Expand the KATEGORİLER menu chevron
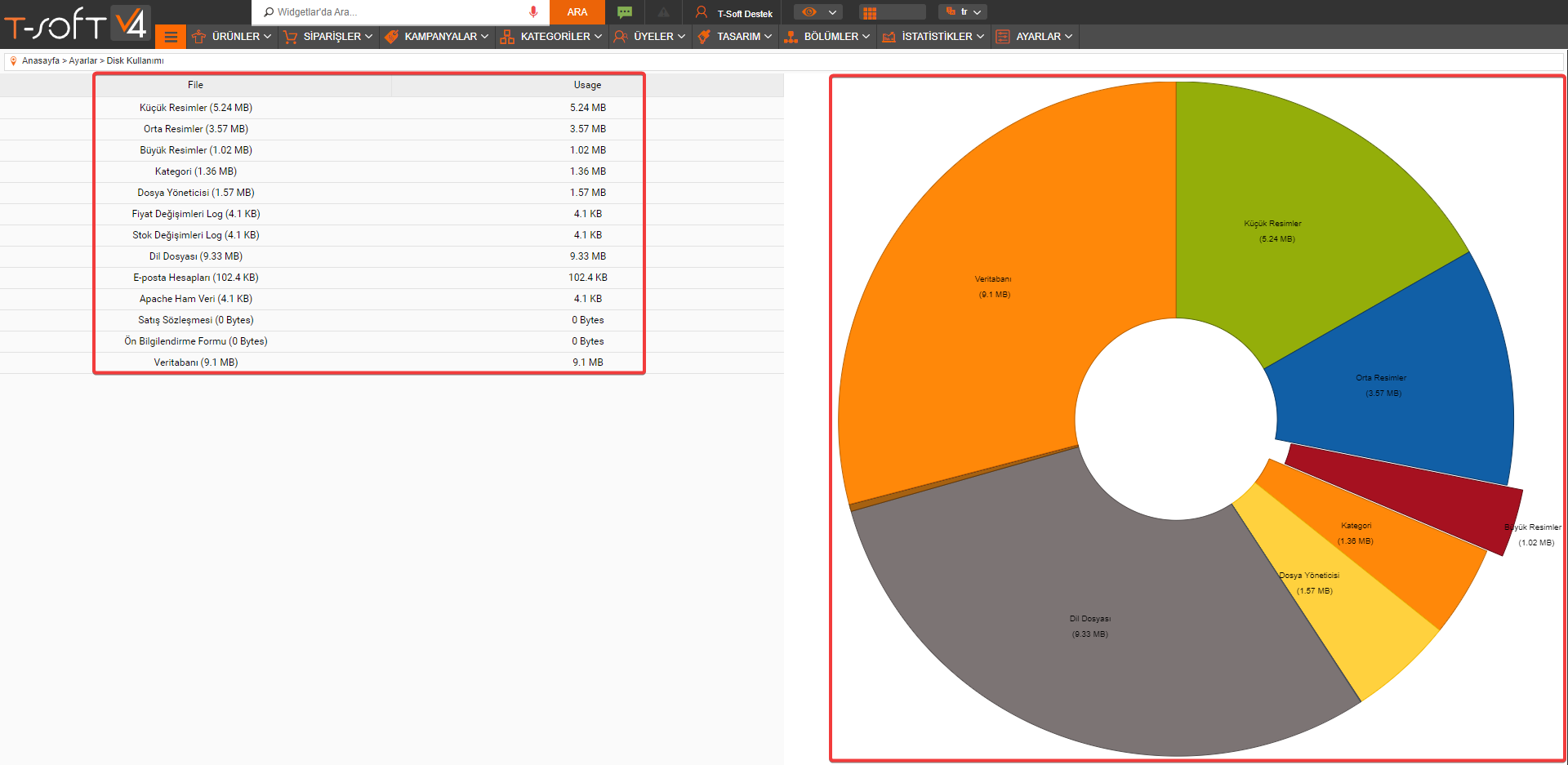The image size is (1568, 765). click(x=599, y=37)
